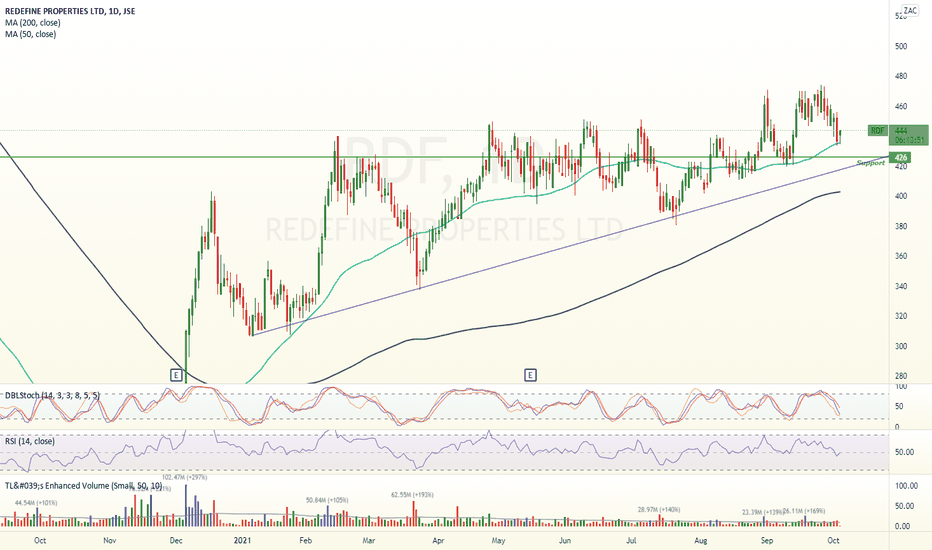Image resolution: width=932 pixels, height=550 pixels.
Task: Click the 280 value on price axis
Action: point(901,376)
